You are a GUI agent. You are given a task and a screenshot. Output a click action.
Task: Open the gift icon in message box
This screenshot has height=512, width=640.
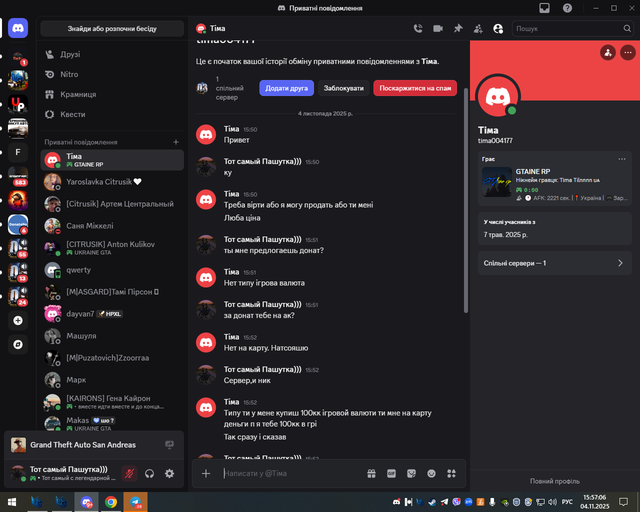[x=371, y=474]
